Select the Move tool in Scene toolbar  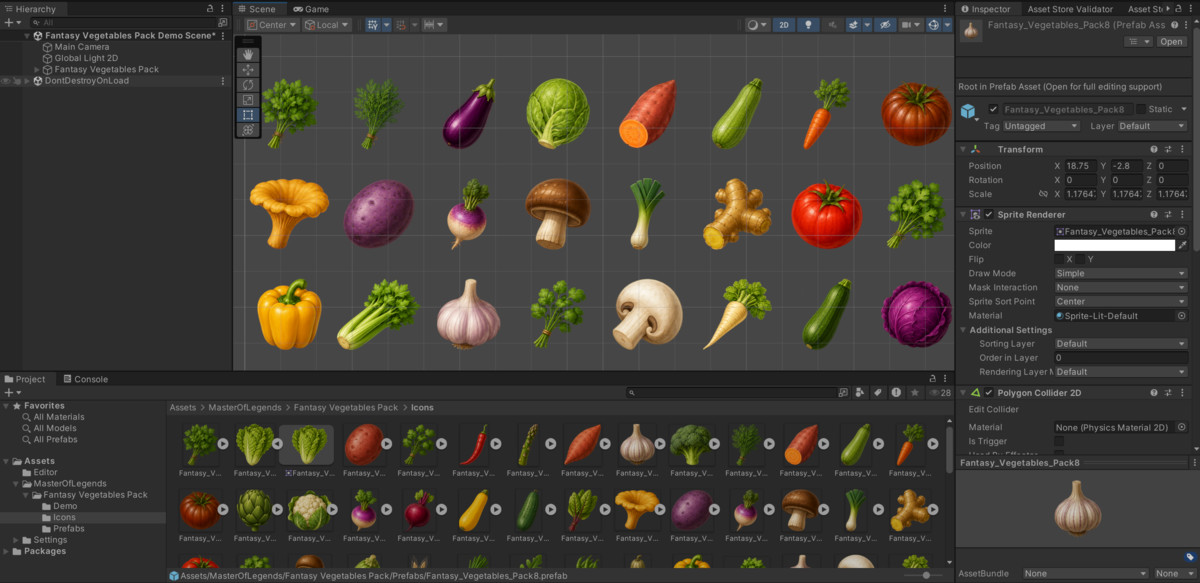248,70
